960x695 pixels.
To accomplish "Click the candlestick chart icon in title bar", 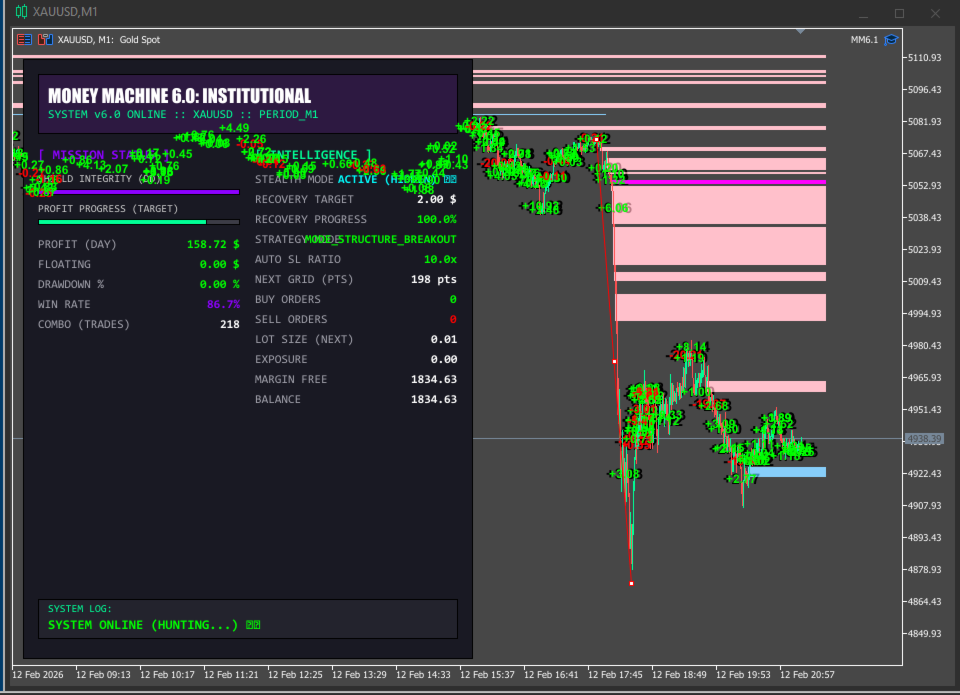I will [21, 12].
